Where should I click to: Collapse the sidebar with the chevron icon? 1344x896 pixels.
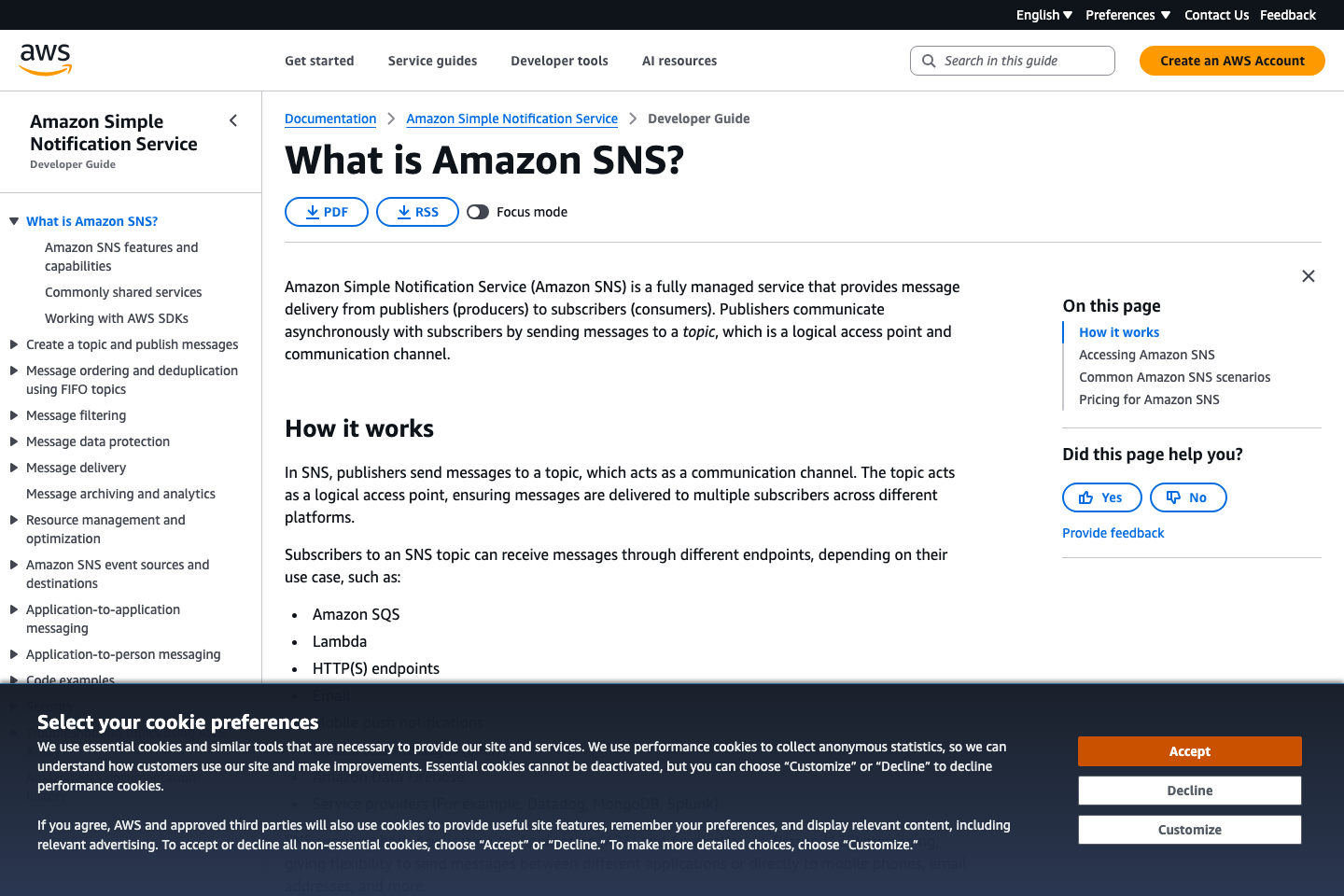pyautogui.click(x=232, y=119)
